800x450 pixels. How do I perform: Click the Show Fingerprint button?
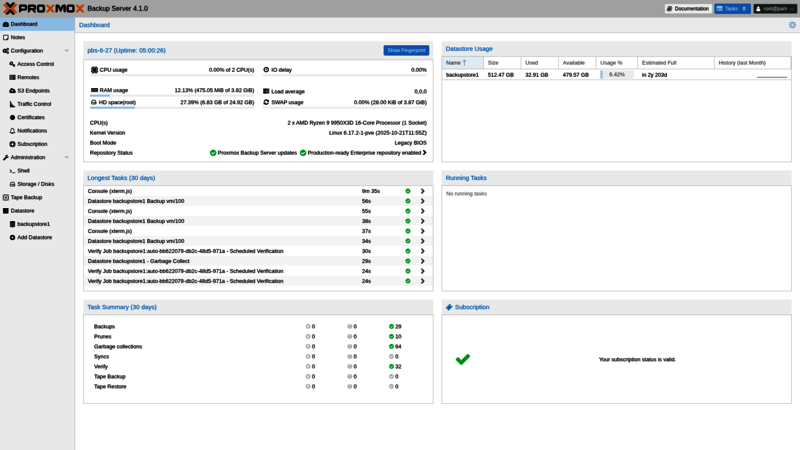coord(406,50)
